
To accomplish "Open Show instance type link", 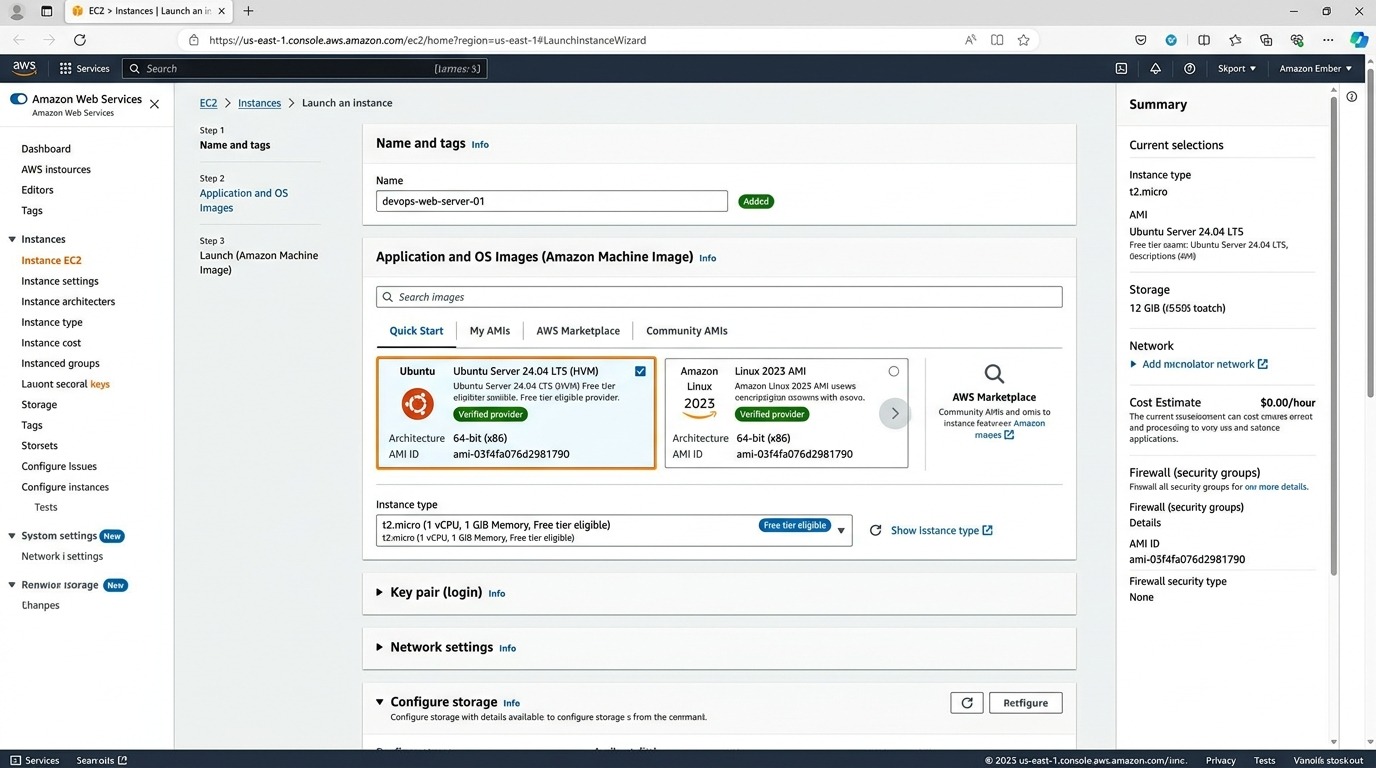I will pos(941,531).
